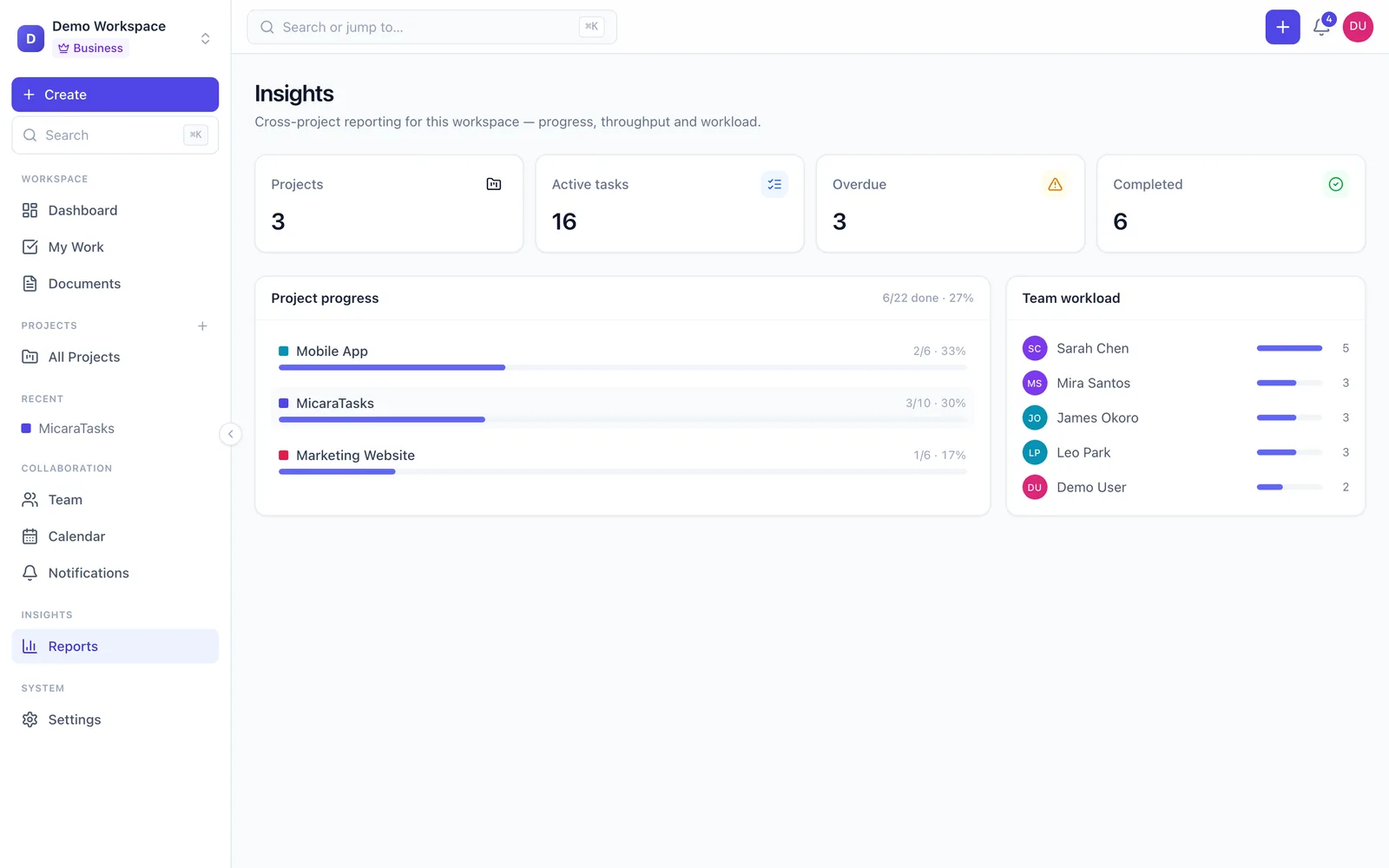This screenshot has width=1389, height=868.
Task: Open the top bar notification bell
Action: click(x=1321, y=27)
